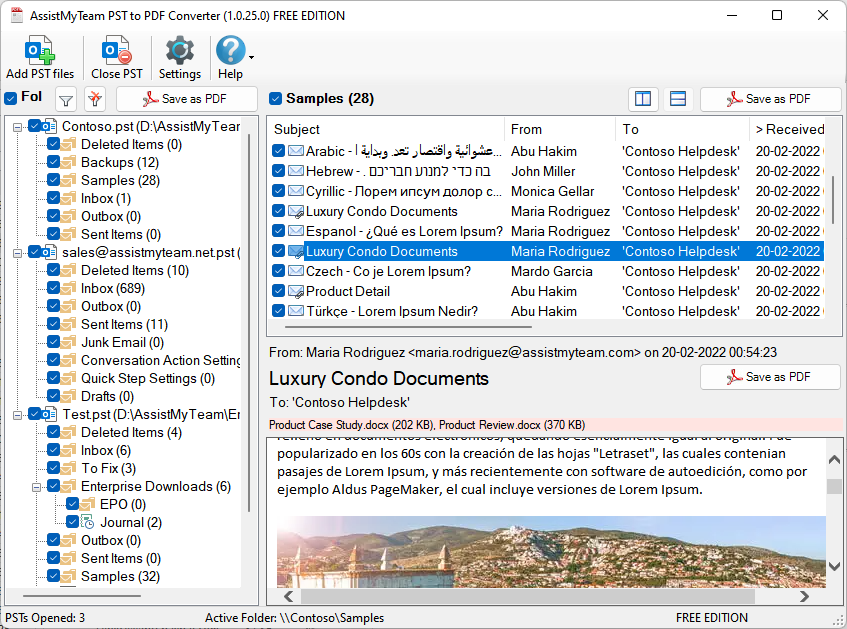The image size is (847, 629).
Task: Click the folder filter funnel icon
Action: tap(65, 99)
